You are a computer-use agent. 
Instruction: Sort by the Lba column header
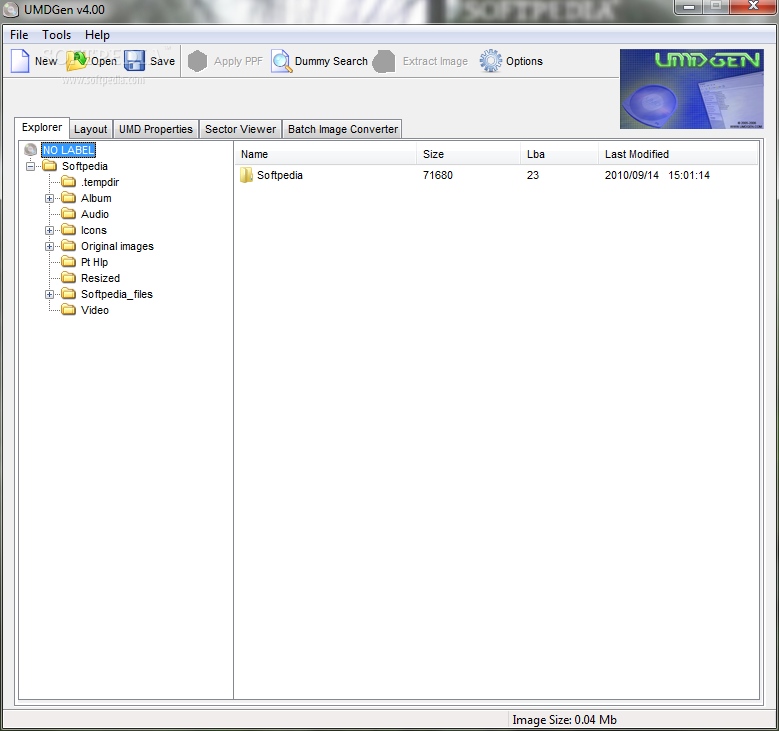click(559, 154)
